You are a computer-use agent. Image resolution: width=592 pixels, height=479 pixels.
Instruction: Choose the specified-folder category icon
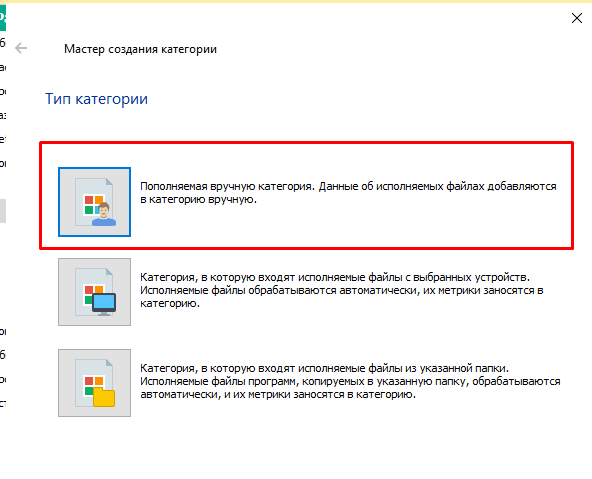[x=94, y=383]
